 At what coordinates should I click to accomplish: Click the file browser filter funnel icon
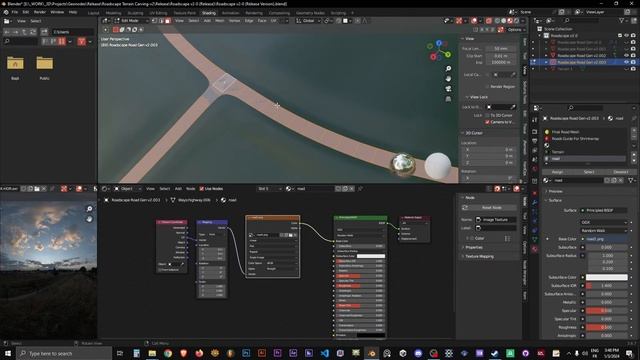click(82, 41)
